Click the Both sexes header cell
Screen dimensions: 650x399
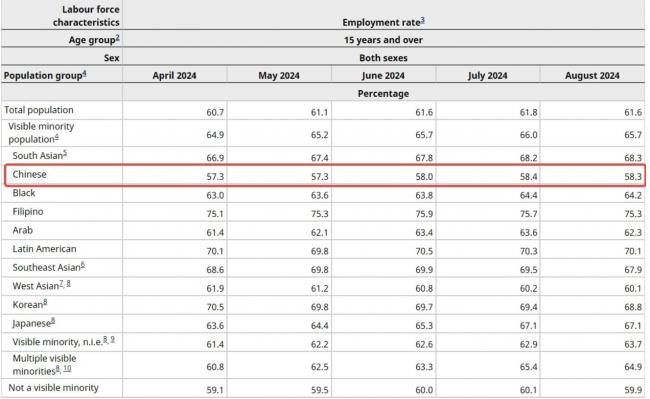click(383, 58)
